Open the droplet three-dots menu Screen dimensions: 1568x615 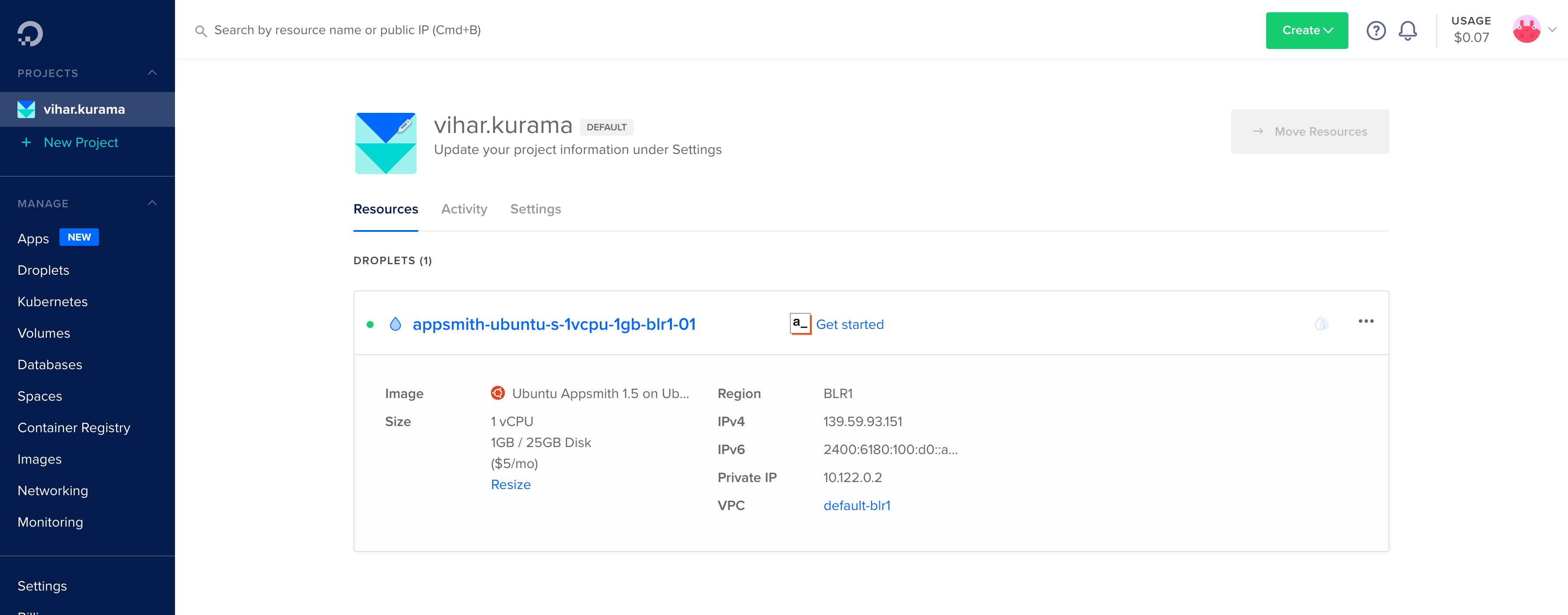pyautogui.click(x=1366, y=321)
